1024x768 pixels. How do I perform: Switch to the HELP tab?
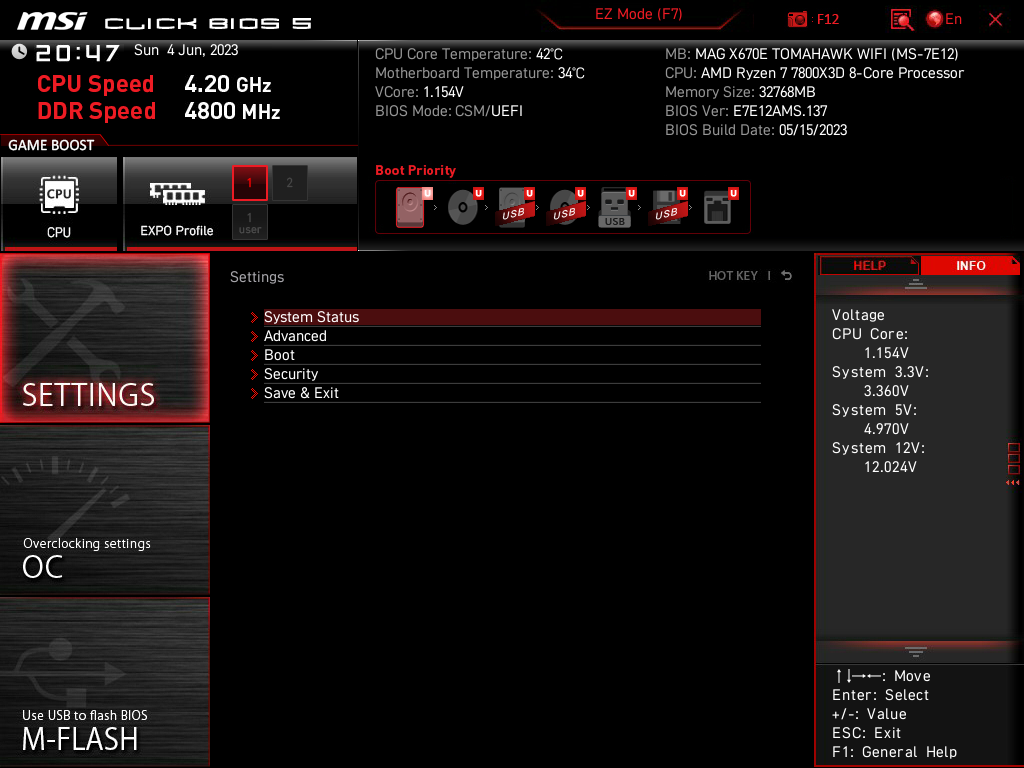click(868, 265)
